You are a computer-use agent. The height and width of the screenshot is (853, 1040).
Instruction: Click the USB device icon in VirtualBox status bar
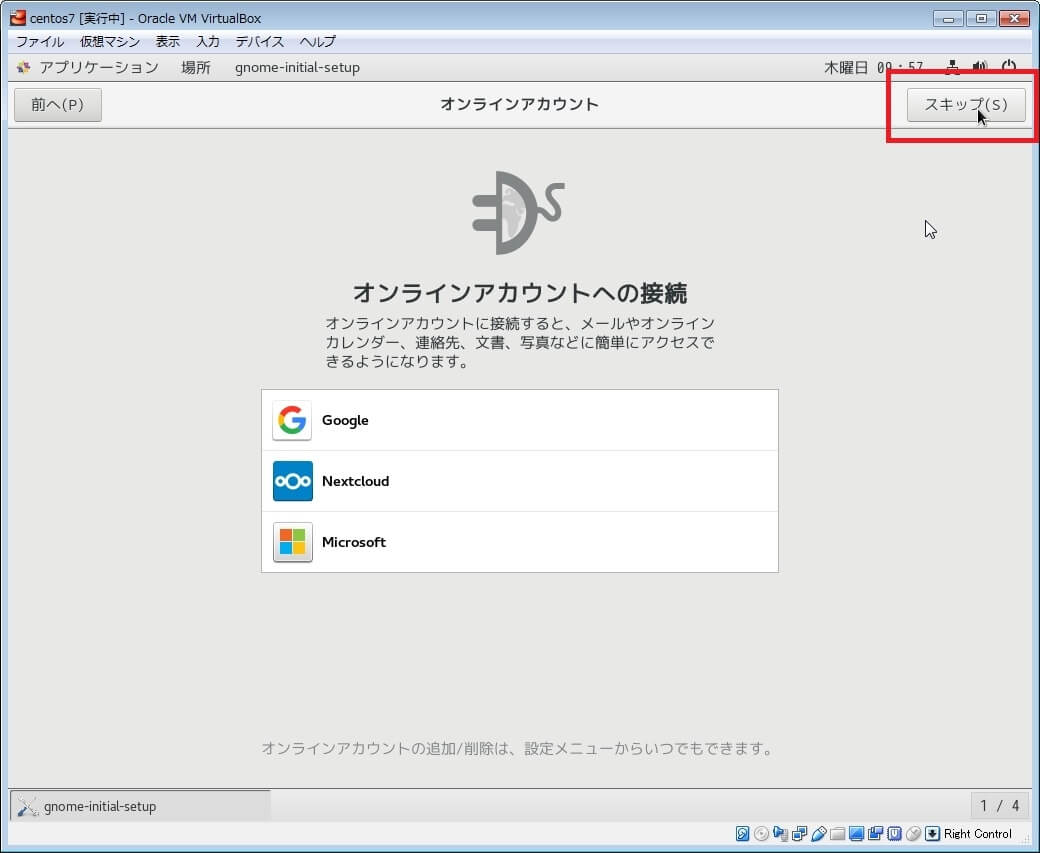click(818, 834)
